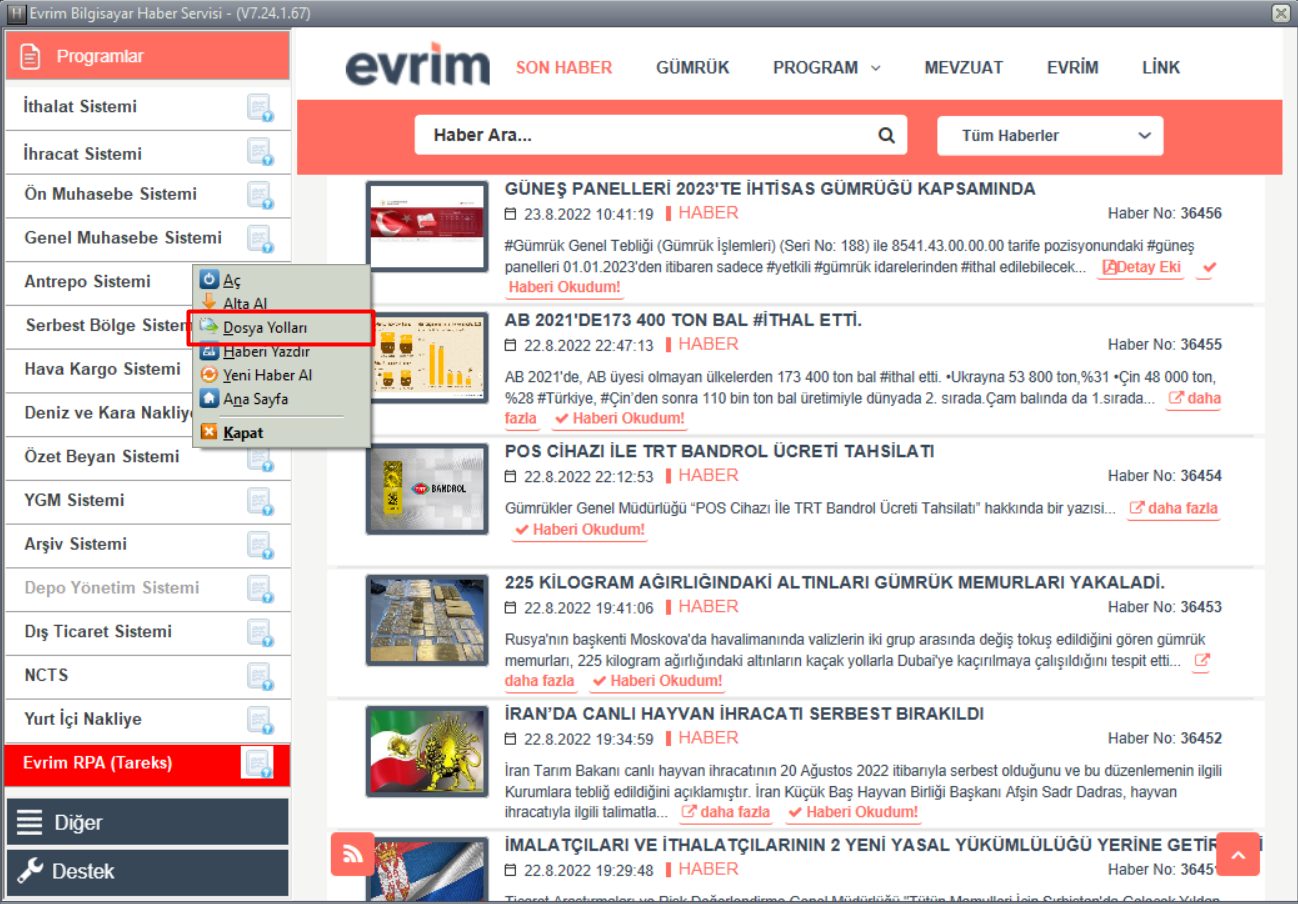
Task: Click headline POS CİHAZI İLE TRT BANDROL ÜCRETİ TAHSİLATI
Action: [719, 452]
